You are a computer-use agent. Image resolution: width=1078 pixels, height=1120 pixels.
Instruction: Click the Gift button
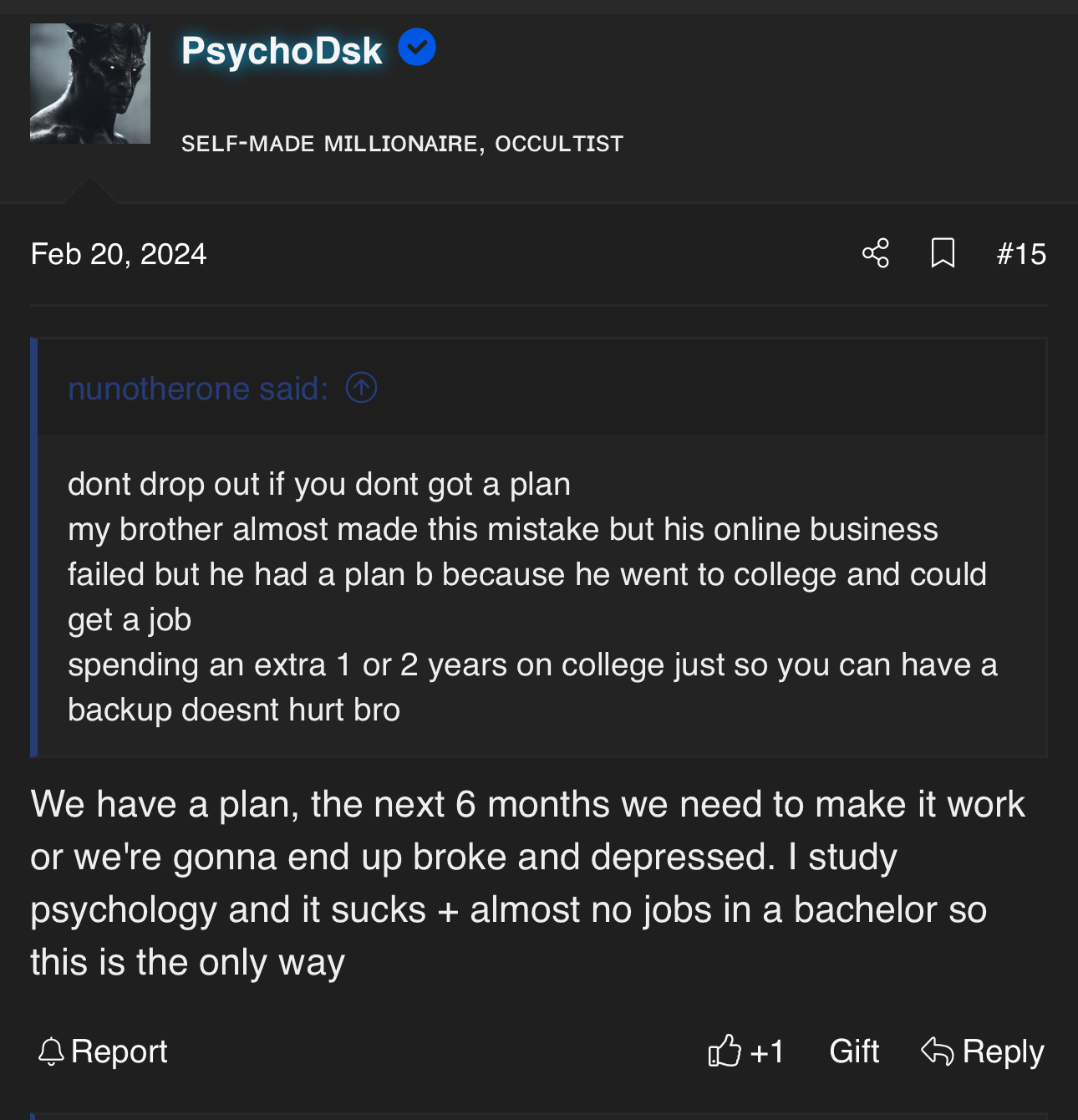click(854, 1051)
